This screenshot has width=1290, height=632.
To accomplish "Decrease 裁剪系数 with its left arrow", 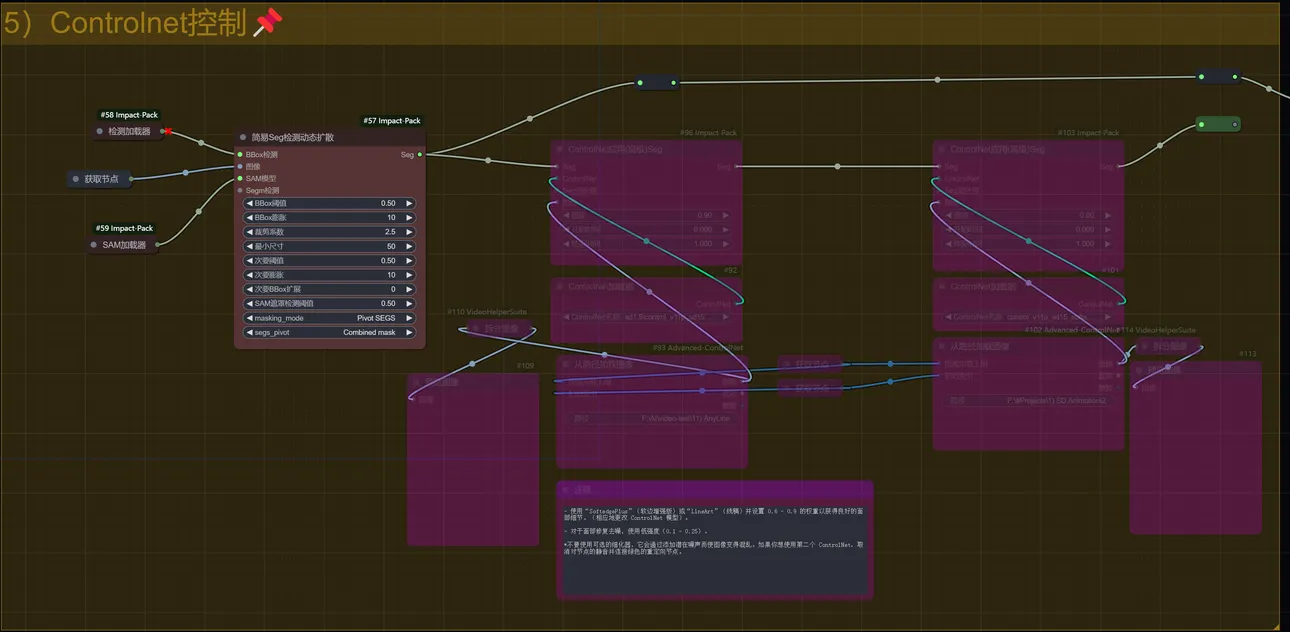I will click(250, 232).
